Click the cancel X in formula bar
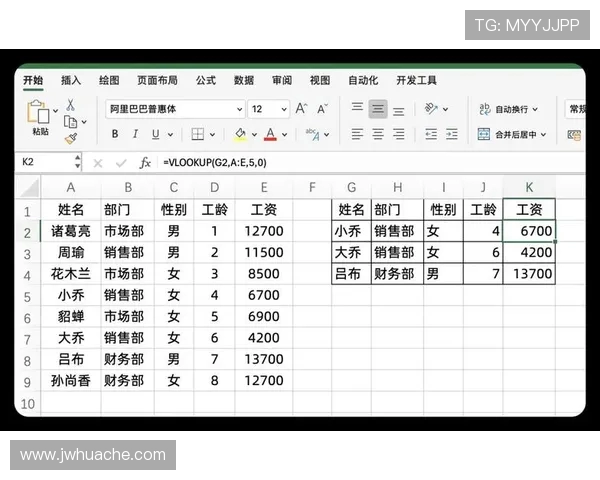This screenshot has height=480, width=600. coord(98,163)
